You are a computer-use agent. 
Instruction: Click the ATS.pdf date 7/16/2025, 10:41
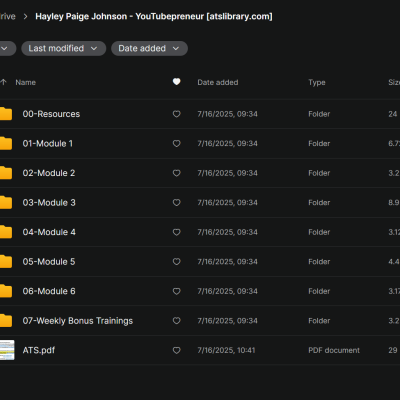click(226, 350)
